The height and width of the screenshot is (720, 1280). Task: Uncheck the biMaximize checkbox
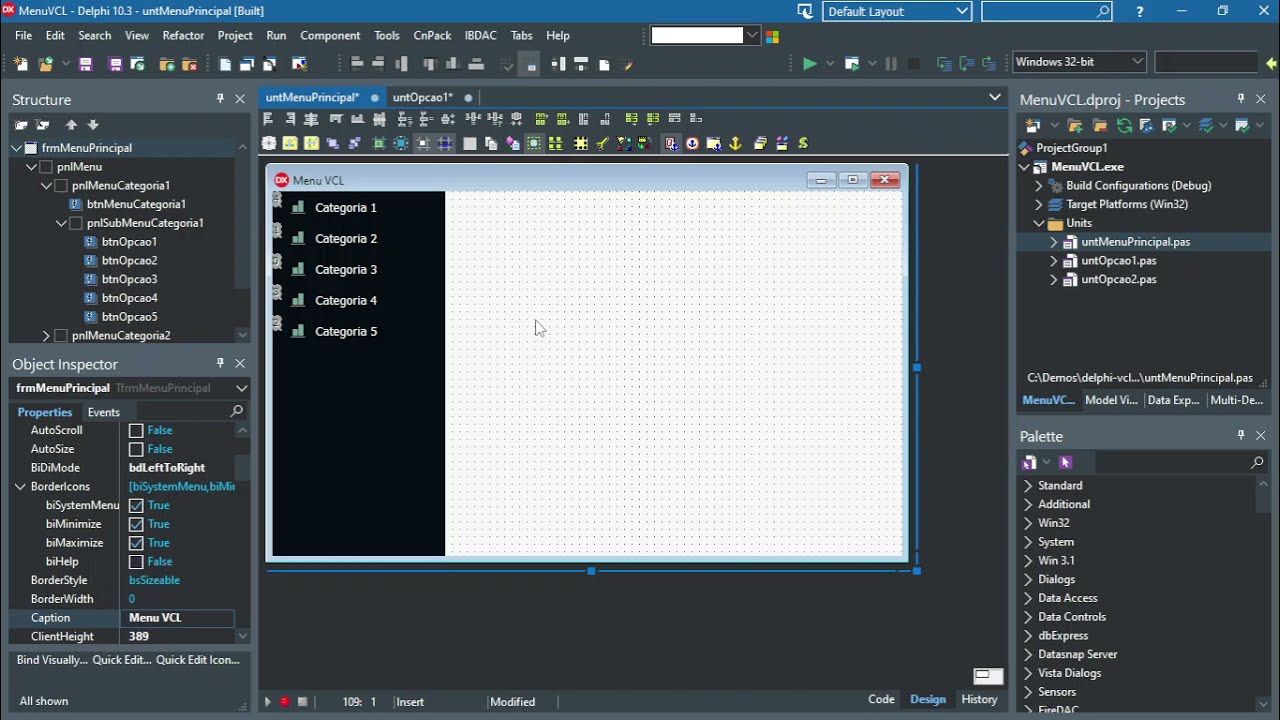click(x=136, y=543)
